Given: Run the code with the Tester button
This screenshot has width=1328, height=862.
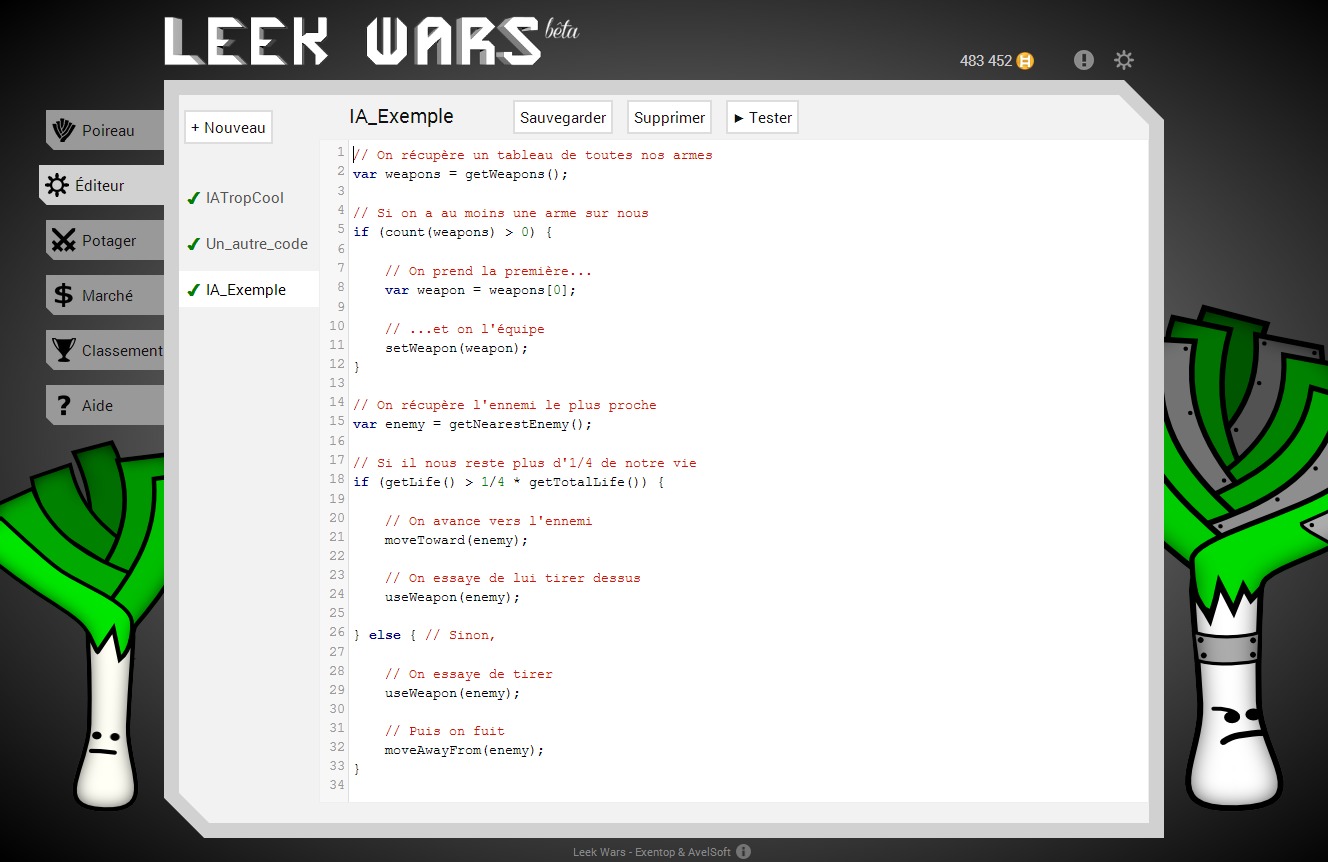Looking at the screenshot, I should 761,117.
